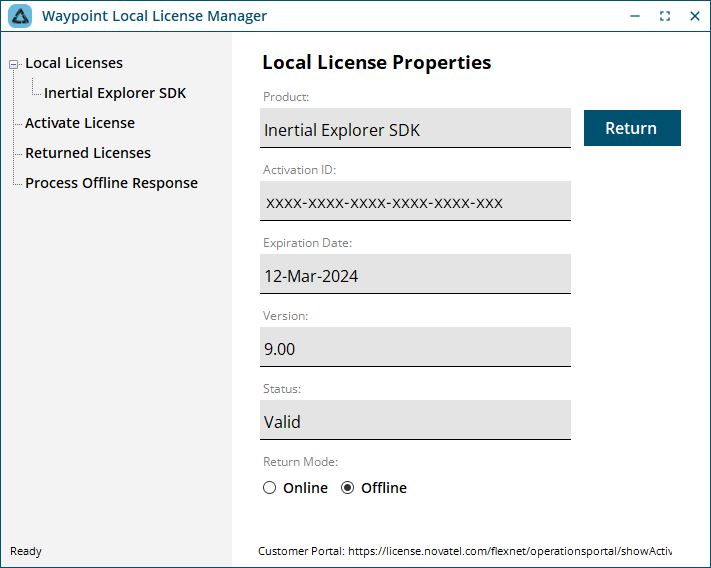Select Local Licenses in the tree
This screenshot has width=711, height=568.
coord(74,63)
